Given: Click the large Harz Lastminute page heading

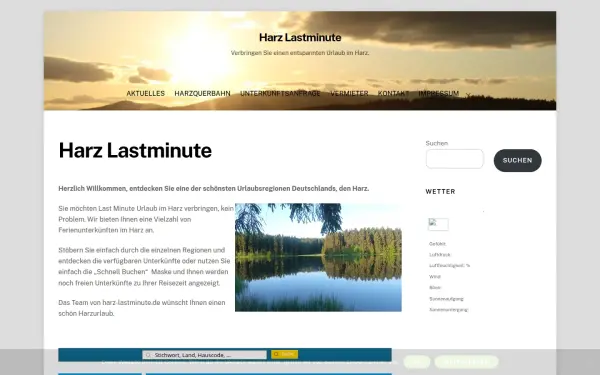Looking at the screenshot, I should click(x=135, y=150).
